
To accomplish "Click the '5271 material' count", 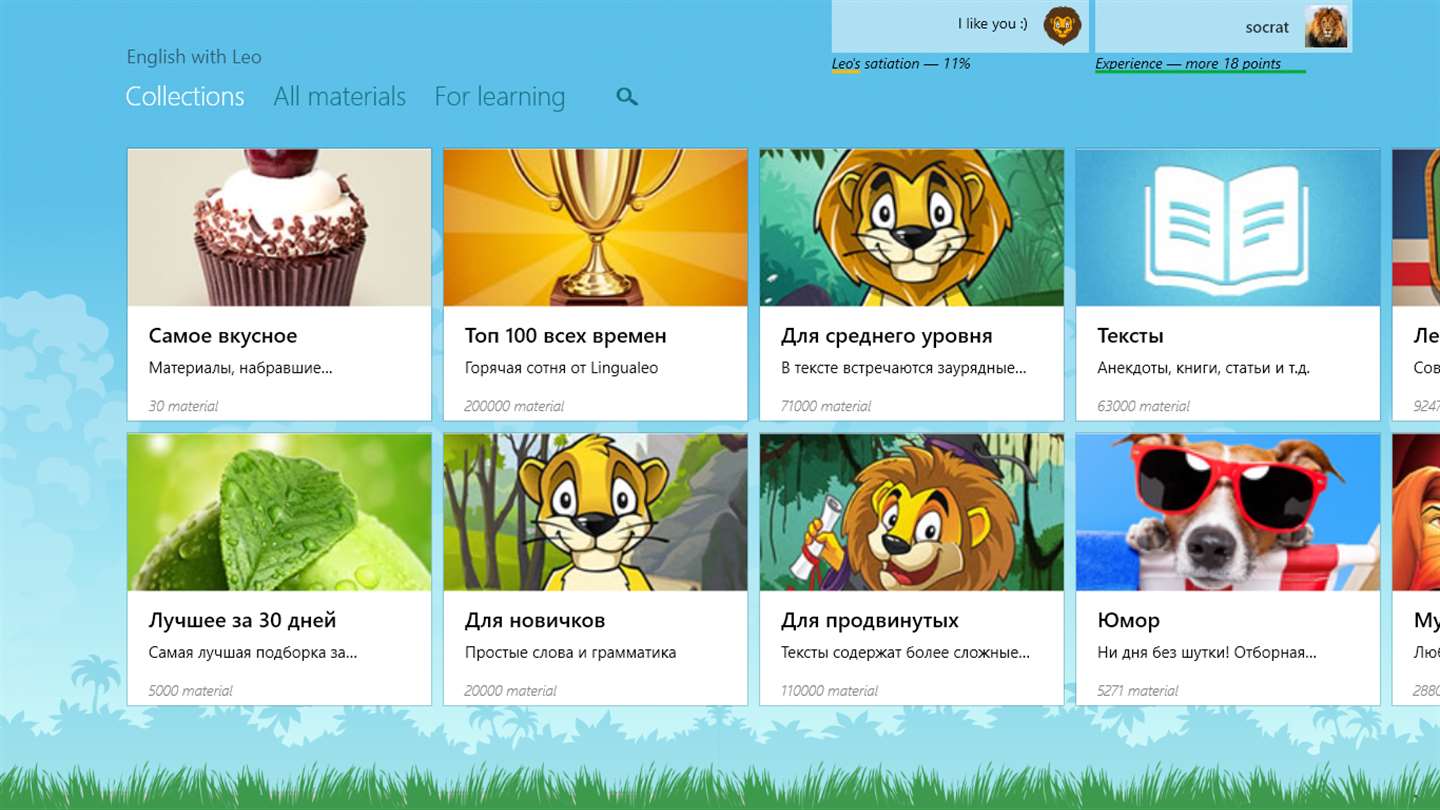I will (x=1137, y=690).
